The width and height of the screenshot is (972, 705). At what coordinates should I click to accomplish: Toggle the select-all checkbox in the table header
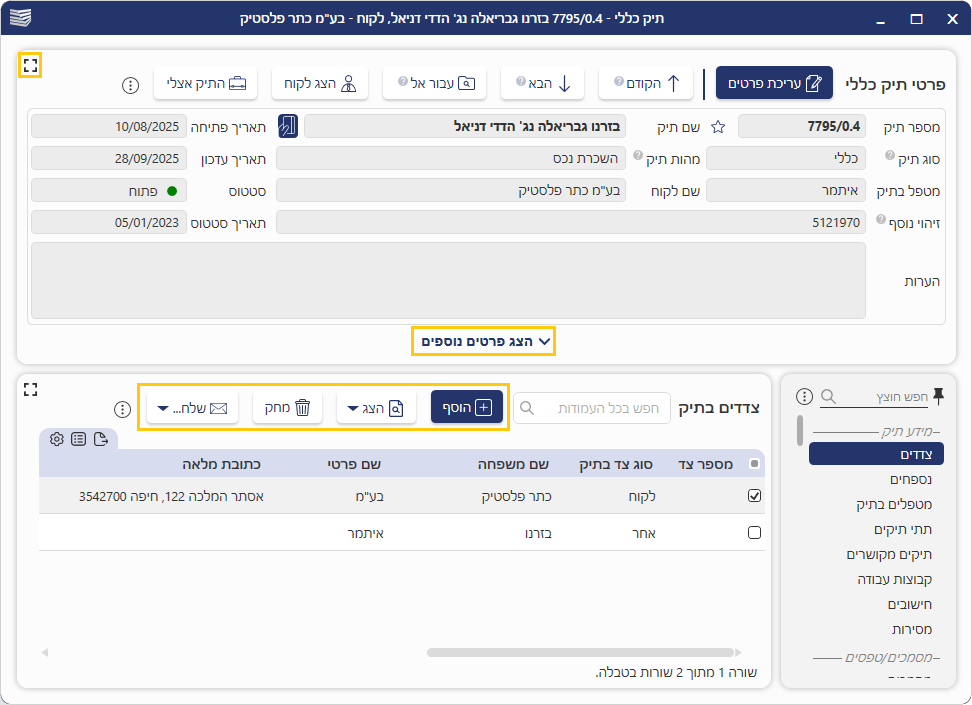[x=754, y=464]
